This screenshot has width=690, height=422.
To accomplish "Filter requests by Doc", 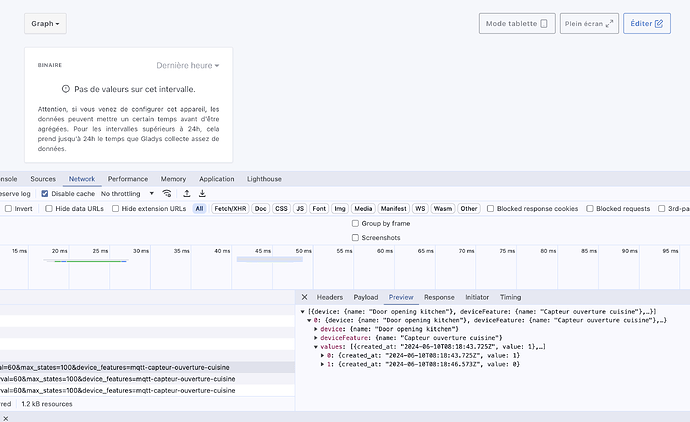I will [x=261, y=209].
